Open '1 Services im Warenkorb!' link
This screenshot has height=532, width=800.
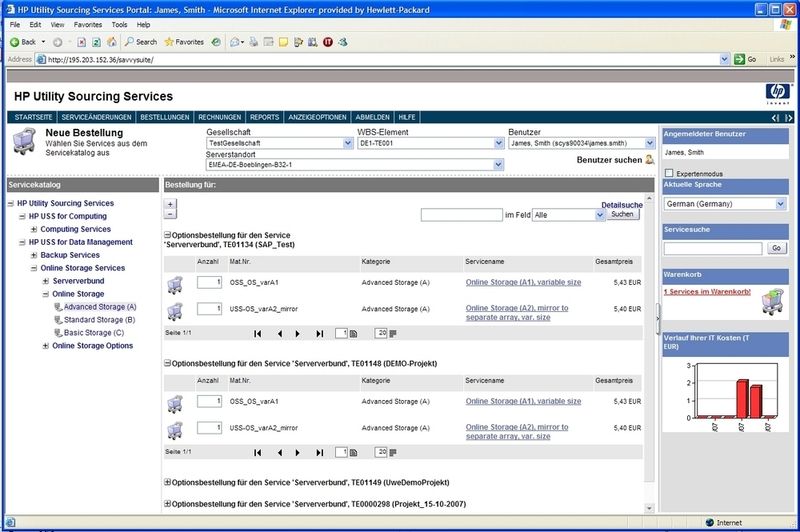[x=707, y=292]
